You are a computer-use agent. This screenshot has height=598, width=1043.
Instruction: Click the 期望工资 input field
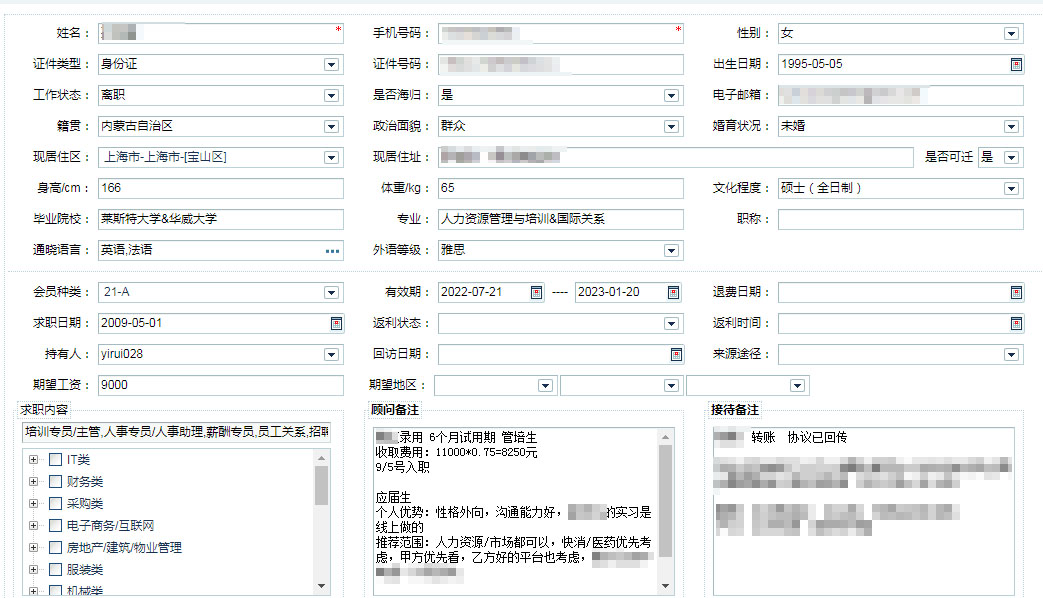[221, 385]
